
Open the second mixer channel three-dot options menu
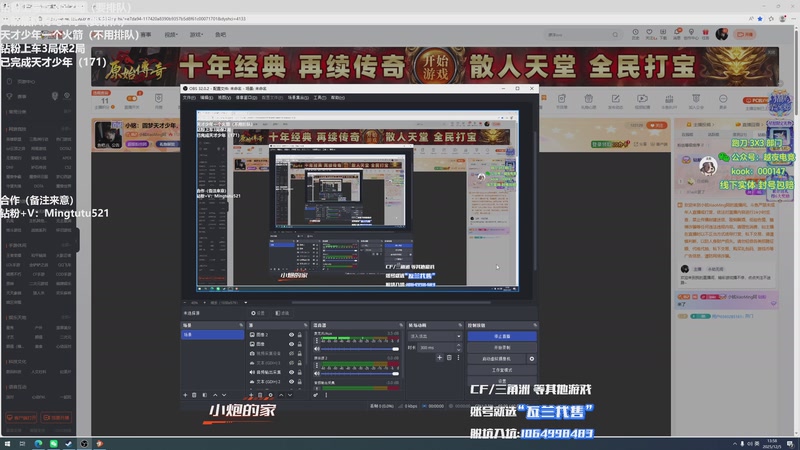click(317, 365)
